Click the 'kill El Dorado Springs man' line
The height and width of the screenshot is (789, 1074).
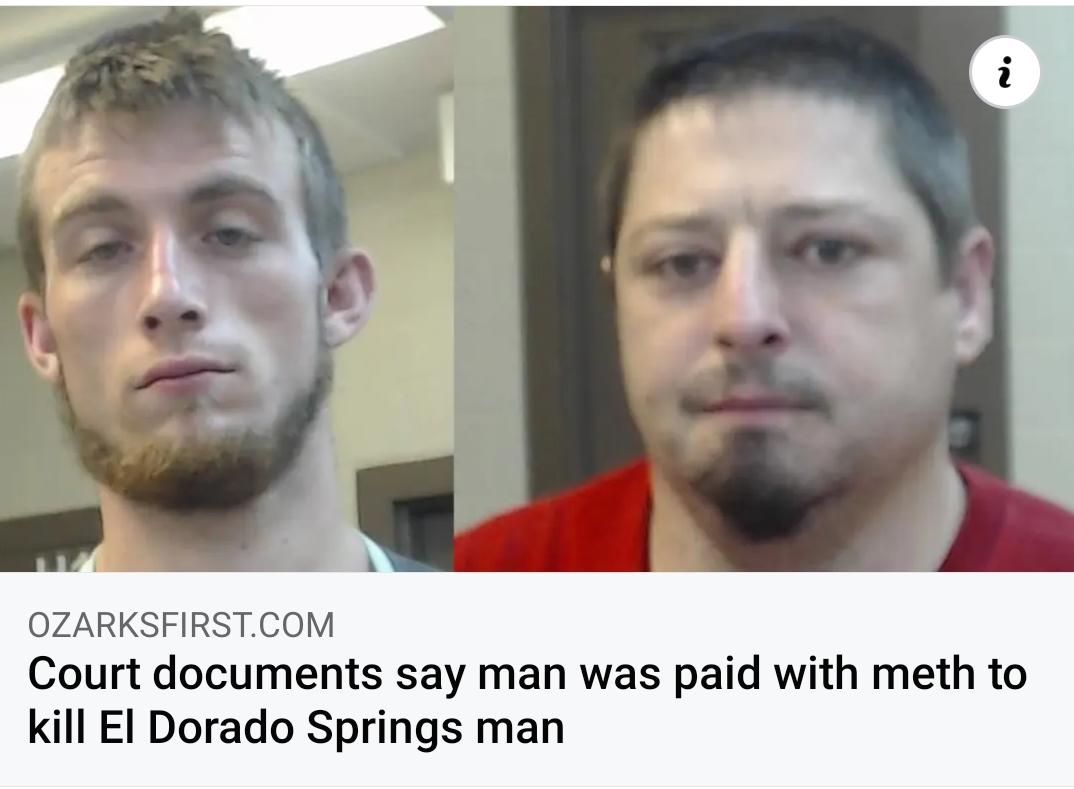(x=296, y=727)
